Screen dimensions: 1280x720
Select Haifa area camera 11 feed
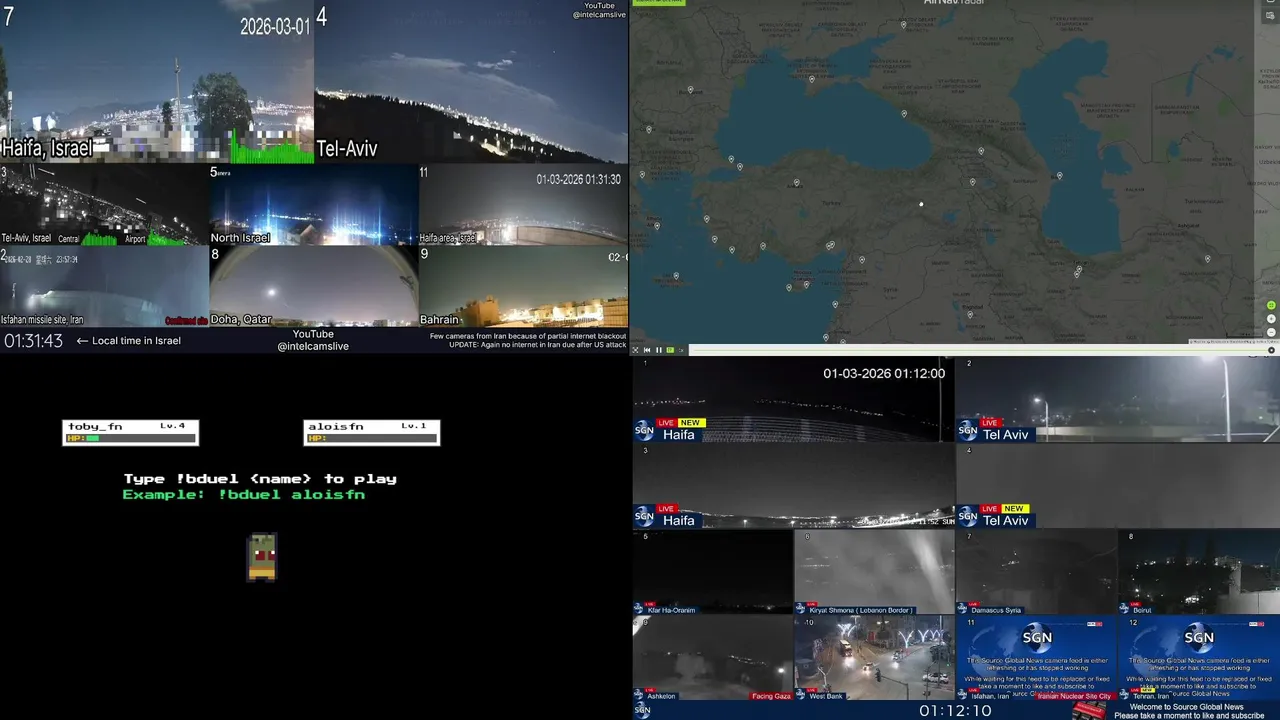click(523, 205)
